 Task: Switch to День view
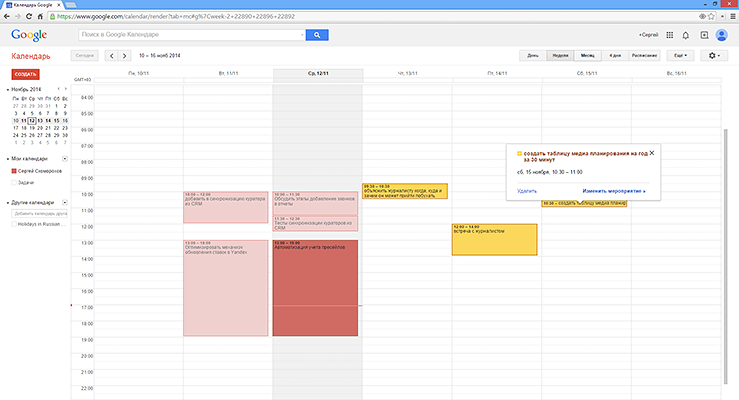pyautogui.click(x=533, y=56)
